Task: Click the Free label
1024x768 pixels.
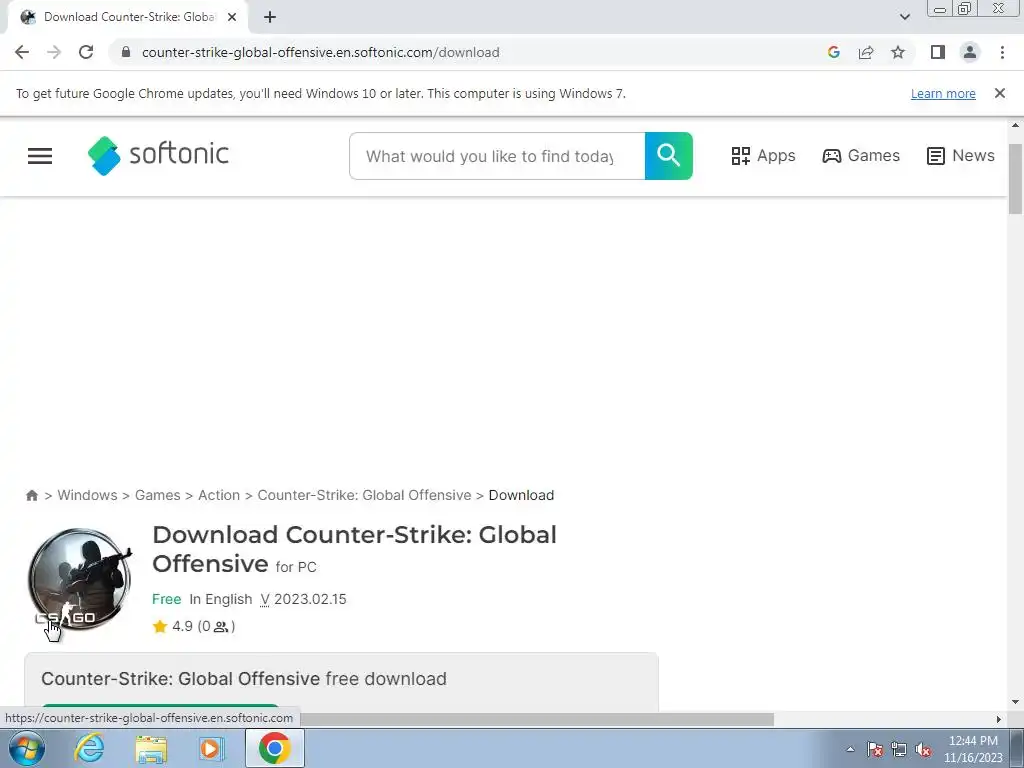Action: 167,599
